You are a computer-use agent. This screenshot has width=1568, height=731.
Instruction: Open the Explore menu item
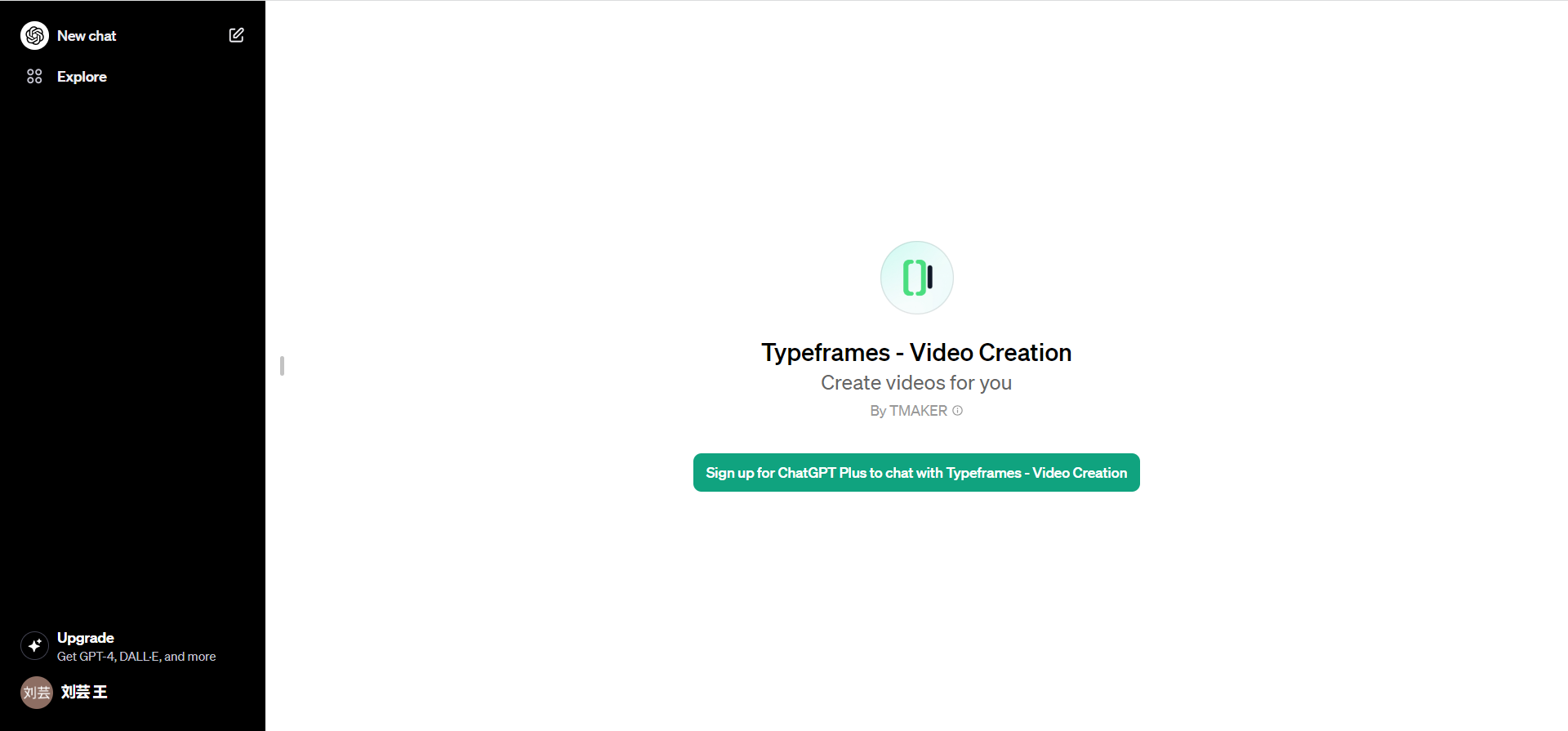(x=82, y=77)
